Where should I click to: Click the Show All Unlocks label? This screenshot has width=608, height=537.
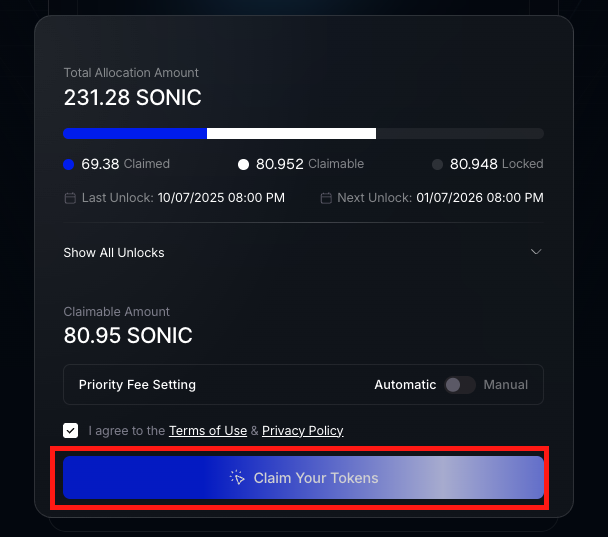coord(114,253)
